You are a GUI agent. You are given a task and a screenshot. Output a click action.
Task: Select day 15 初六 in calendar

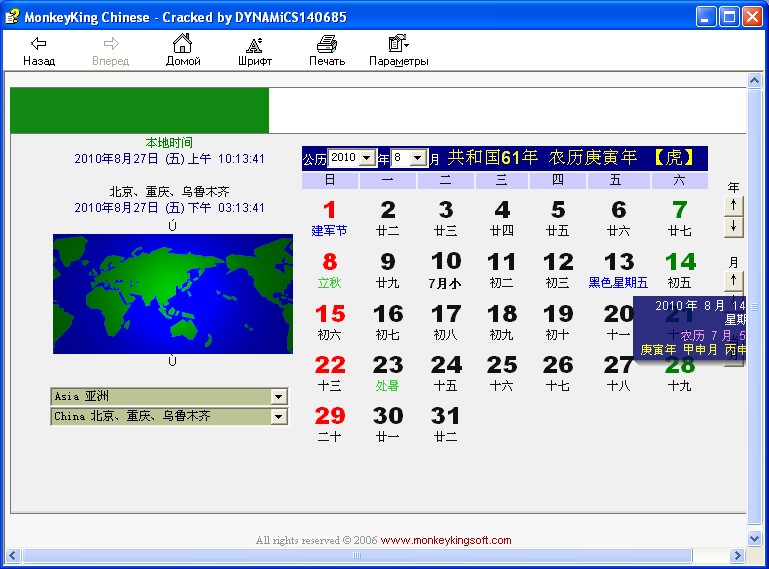pyautogui.click(x=330, y=322)
